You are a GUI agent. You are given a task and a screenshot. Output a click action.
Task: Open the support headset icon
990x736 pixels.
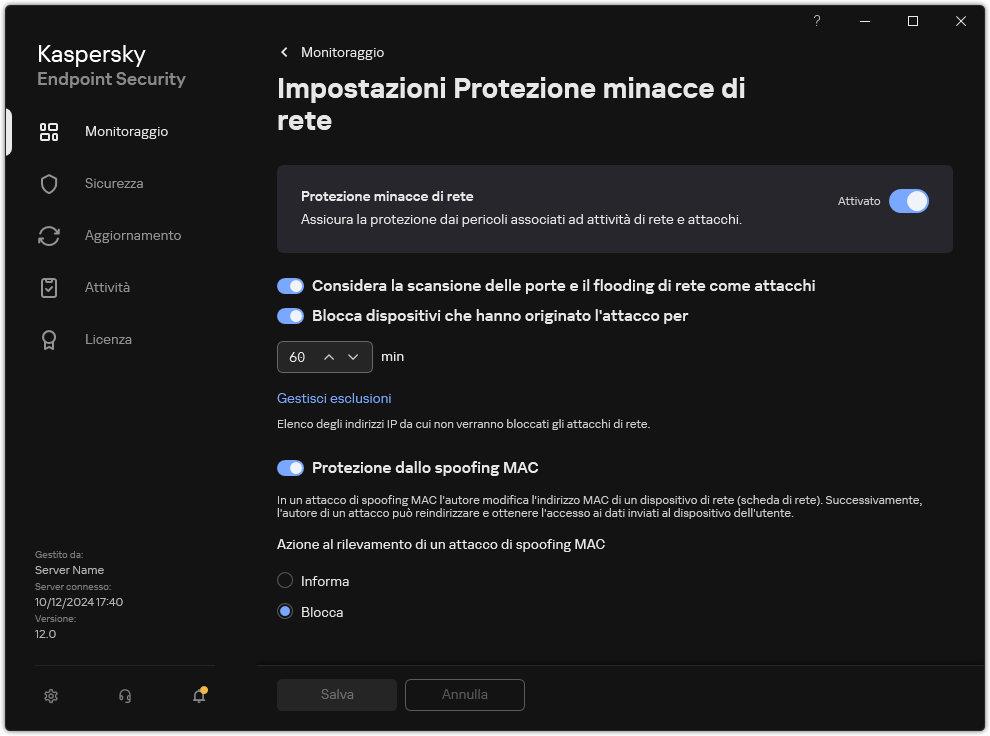[x=125, y=695]
